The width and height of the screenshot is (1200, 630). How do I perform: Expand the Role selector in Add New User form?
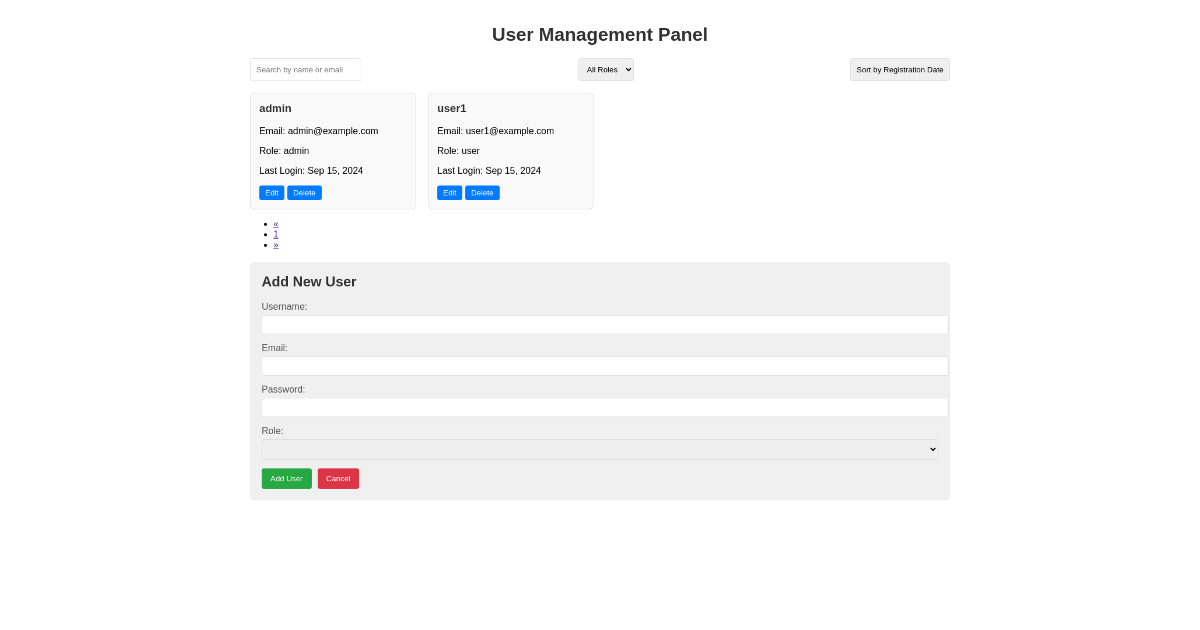599,449
